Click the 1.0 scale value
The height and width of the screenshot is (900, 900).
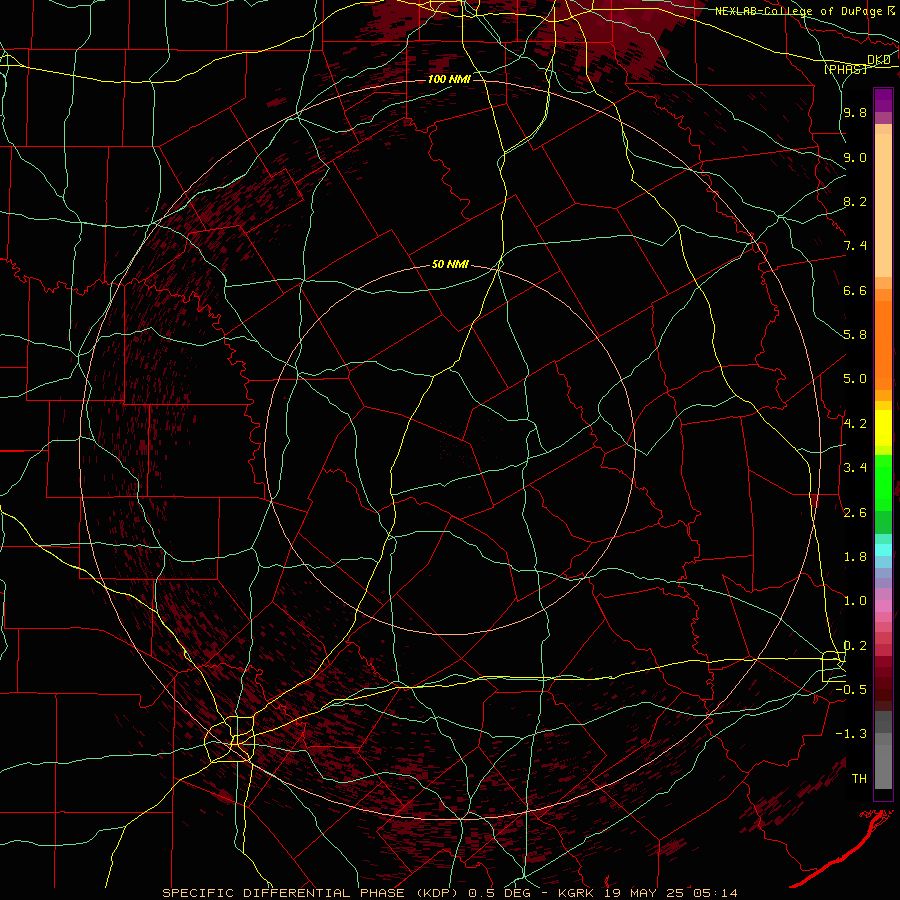[855, 601]
